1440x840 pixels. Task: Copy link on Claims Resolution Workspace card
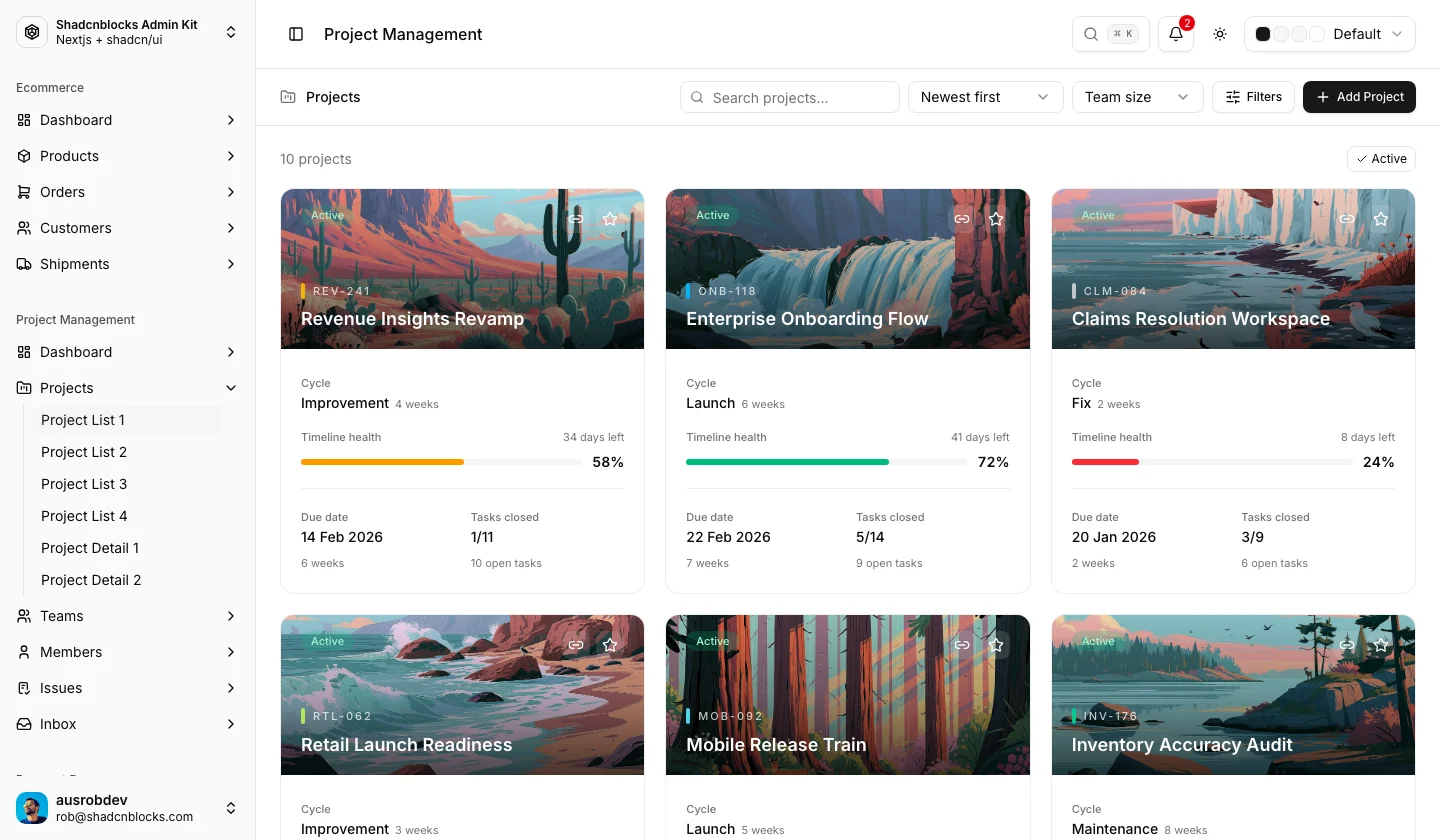pos(1347,219)
